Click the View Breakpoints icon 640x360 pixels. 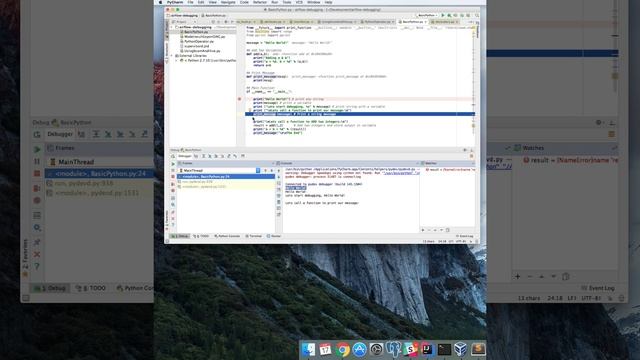tap(173, 184)
